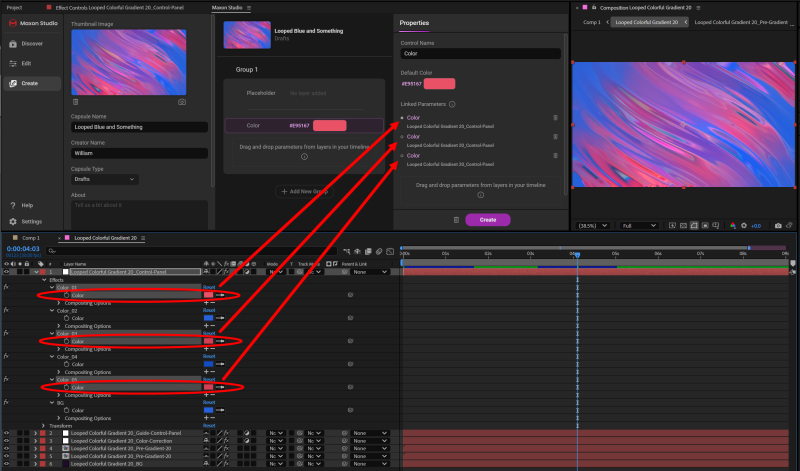Delete the capsule thumbnail image

[76, 102]
